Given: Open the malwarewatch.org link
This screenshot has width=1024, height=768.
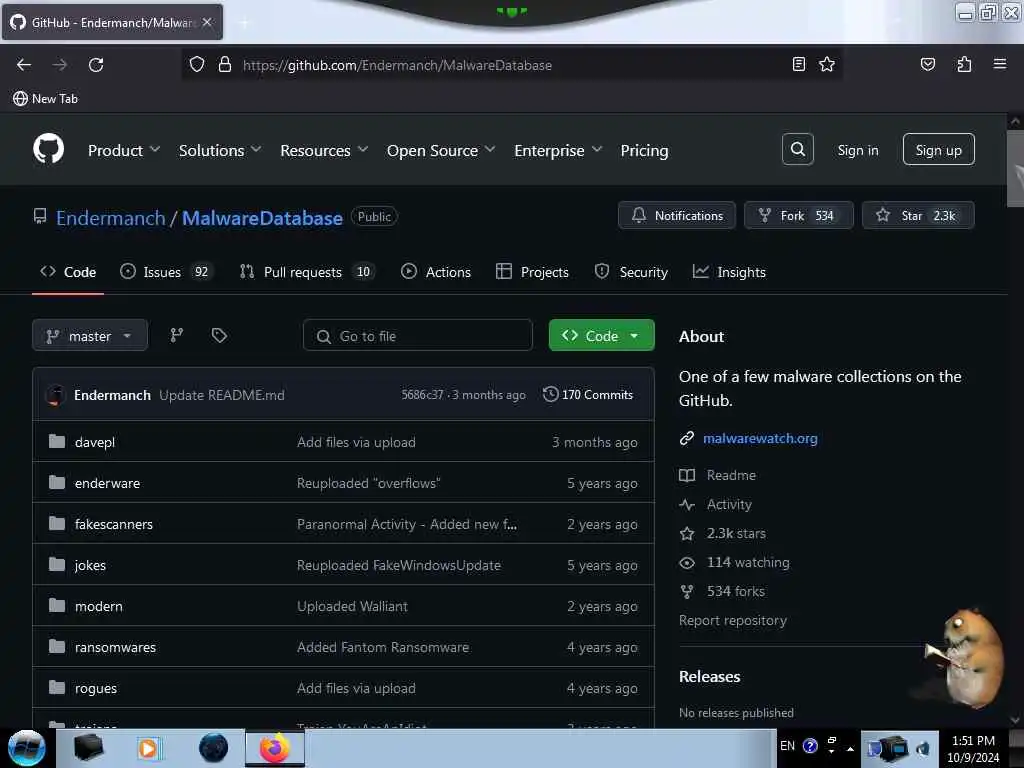Looking at the screenshot, I should point(760,438).
